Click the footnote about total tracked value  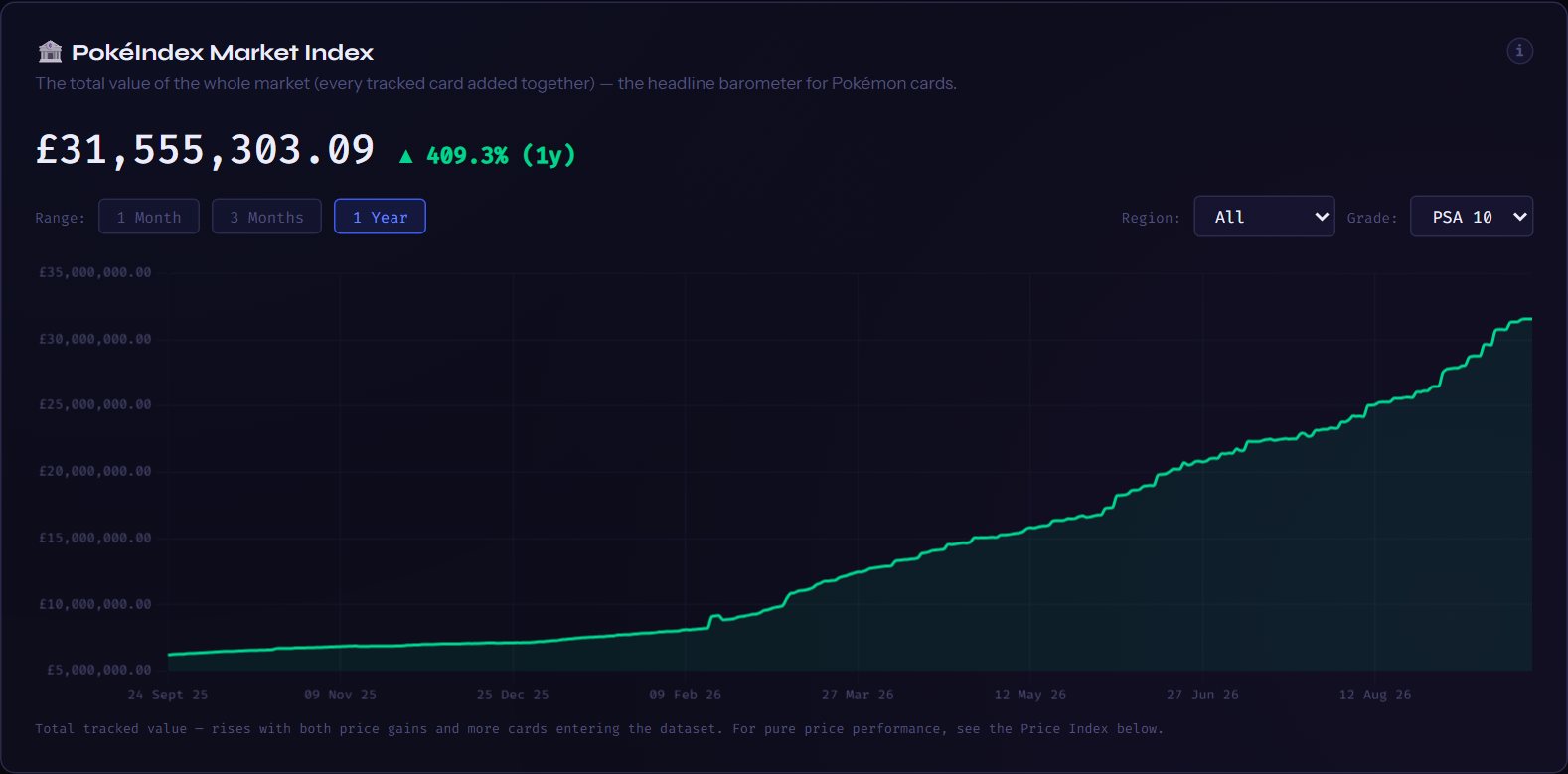[x=599, y=728]
